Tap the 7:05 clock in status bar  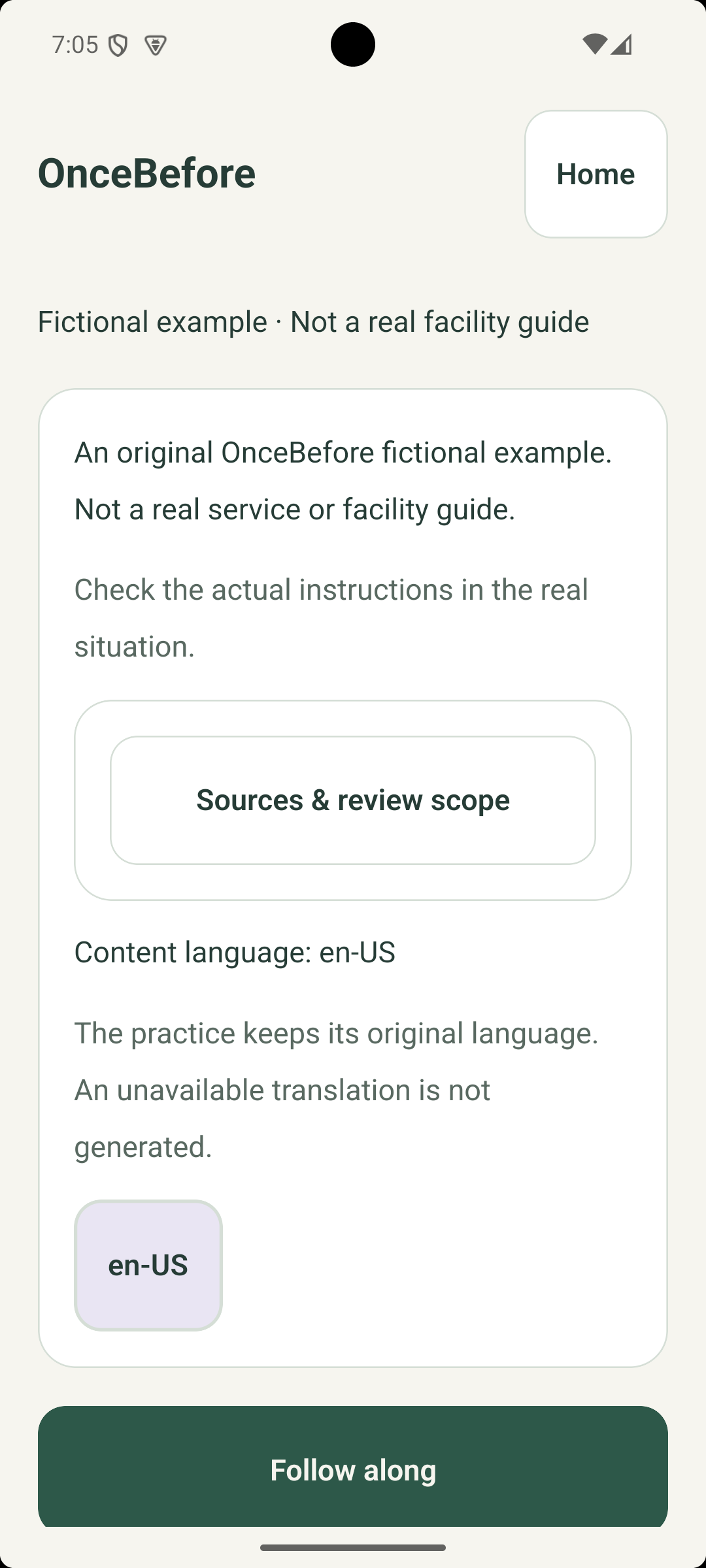coord(75,45)
